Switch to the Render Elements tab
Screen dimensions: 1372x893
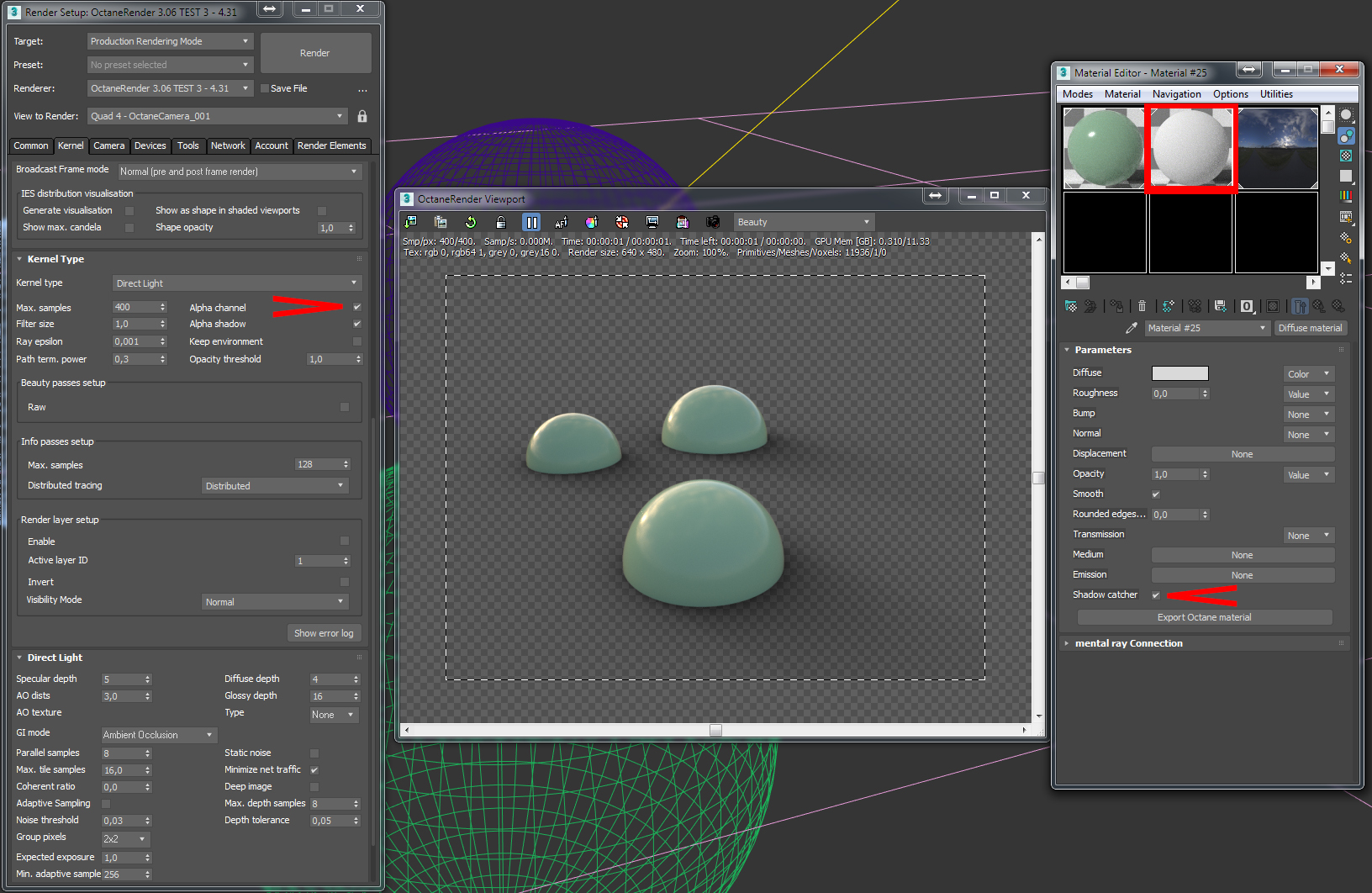click(332, 145)
